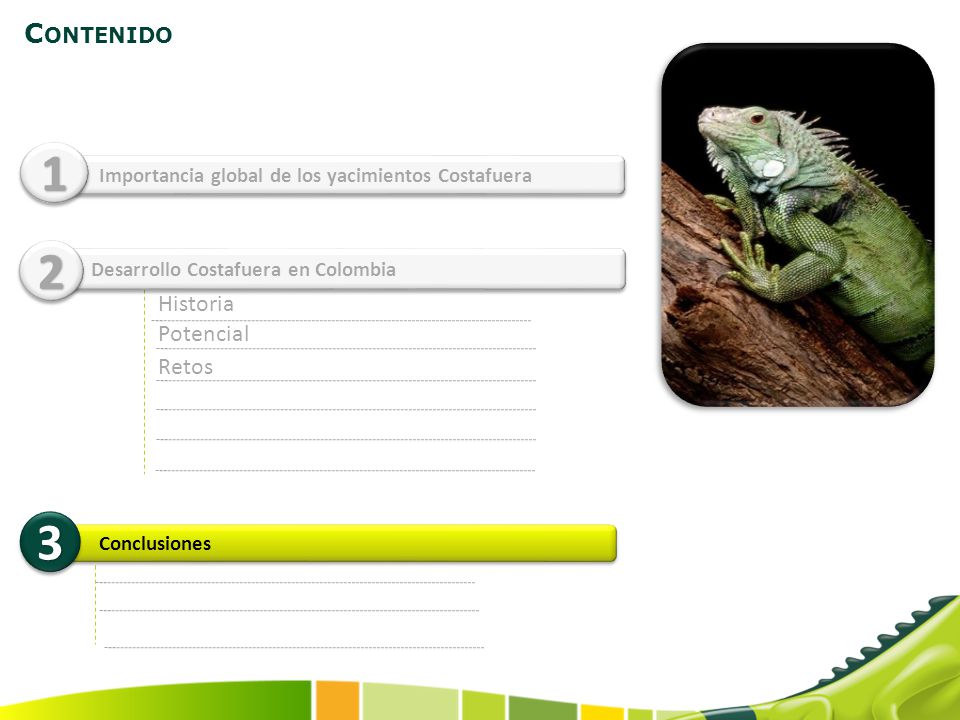The width and height of the screenshot is (960, 720).
Task: Click the Potencial sub-item
Action: coord(203,334)
